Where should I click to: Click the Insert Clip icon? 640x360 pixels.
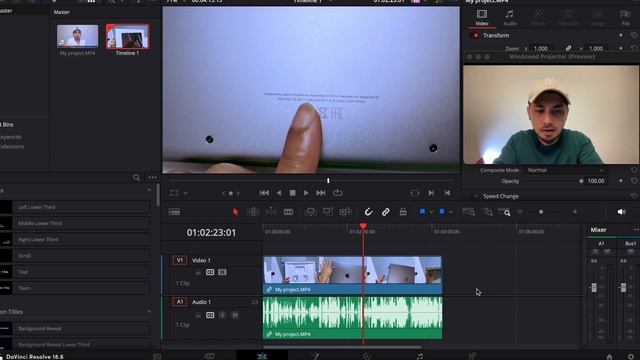(311, 212)
